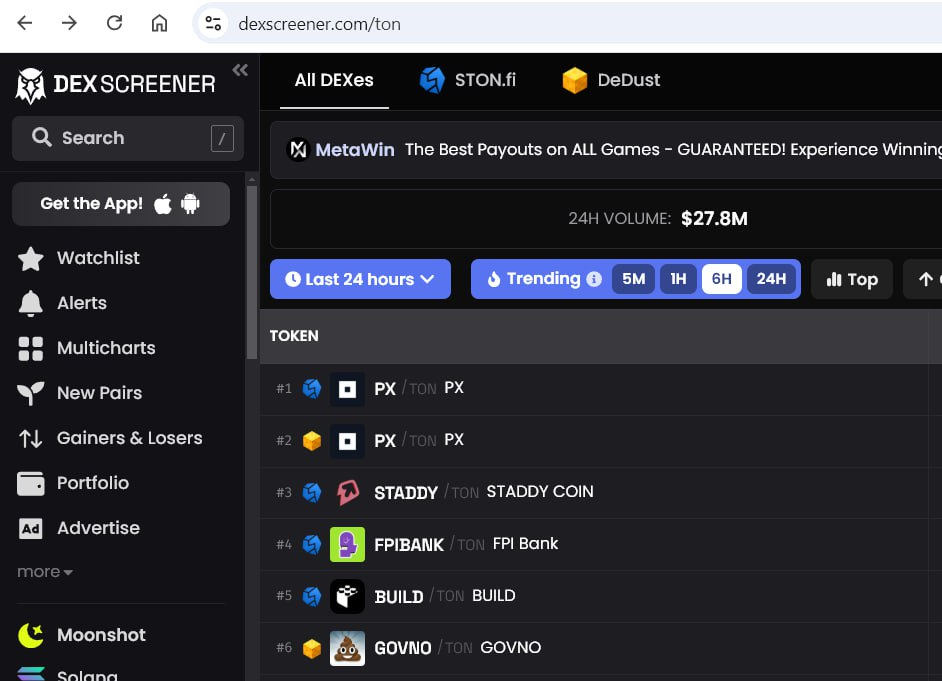The height and width of the screenshot is (681, 942).
Task: Click the Top ranking button
Action: (x=852, y=279)
